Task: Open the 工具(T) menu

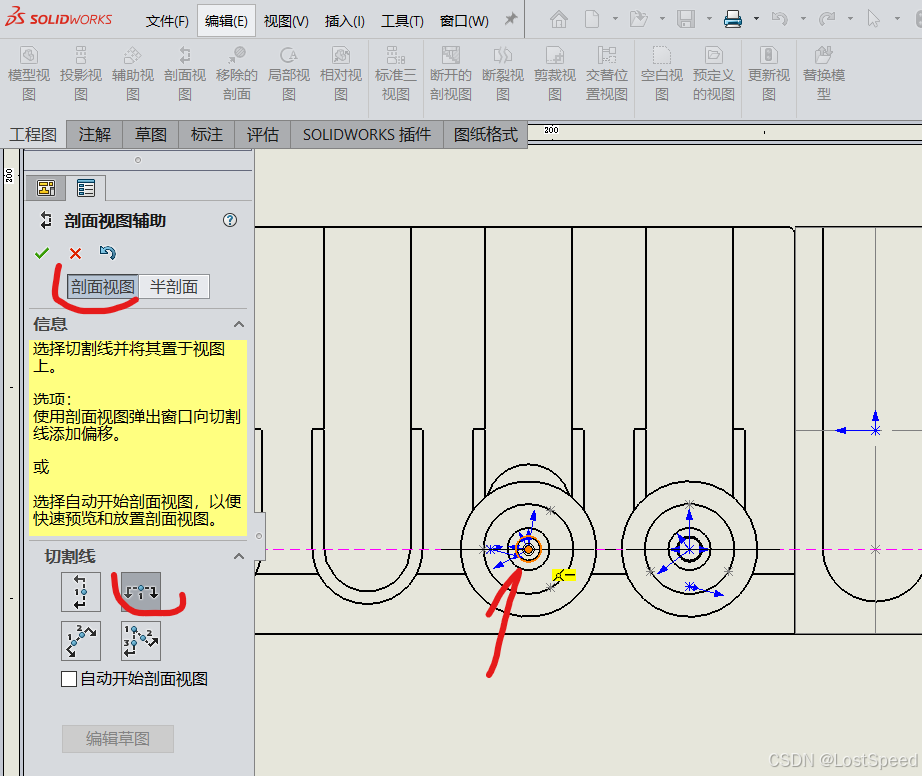Action: (402, 21)
